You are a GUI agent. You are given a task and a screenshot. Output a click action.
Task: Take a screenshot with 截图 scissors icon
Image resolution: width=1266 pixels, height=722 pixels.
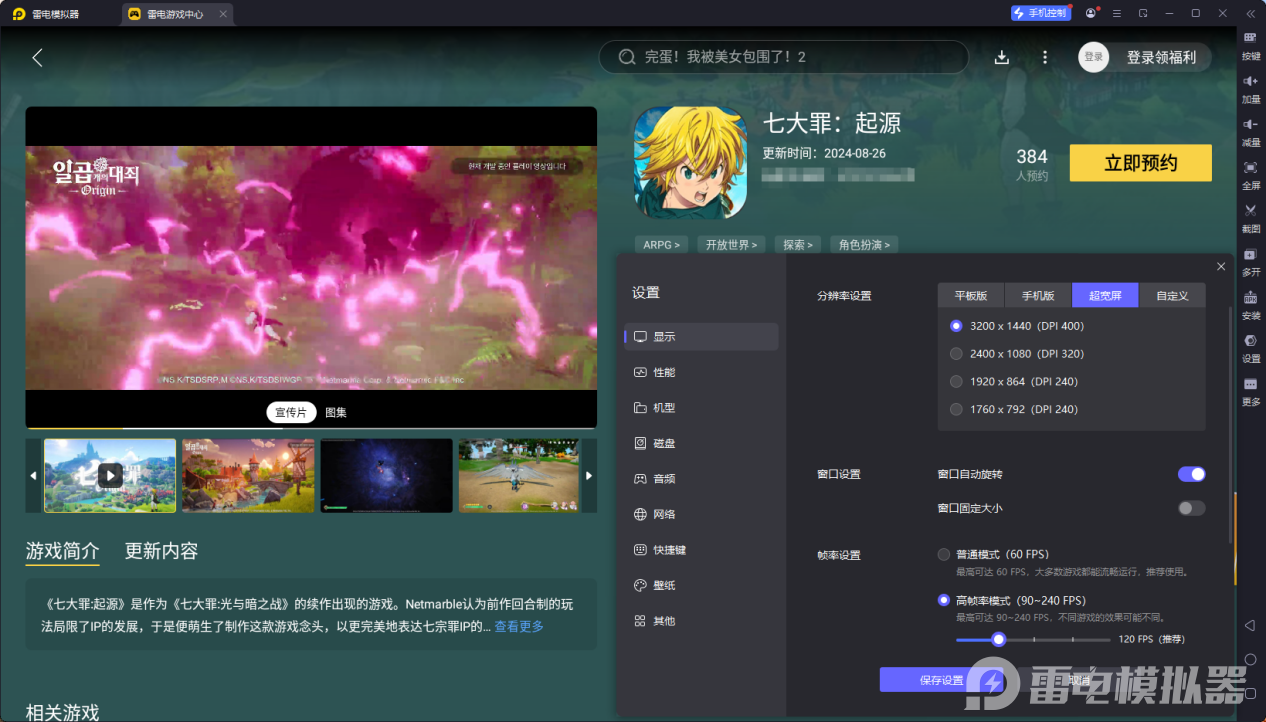point(1251,218)
